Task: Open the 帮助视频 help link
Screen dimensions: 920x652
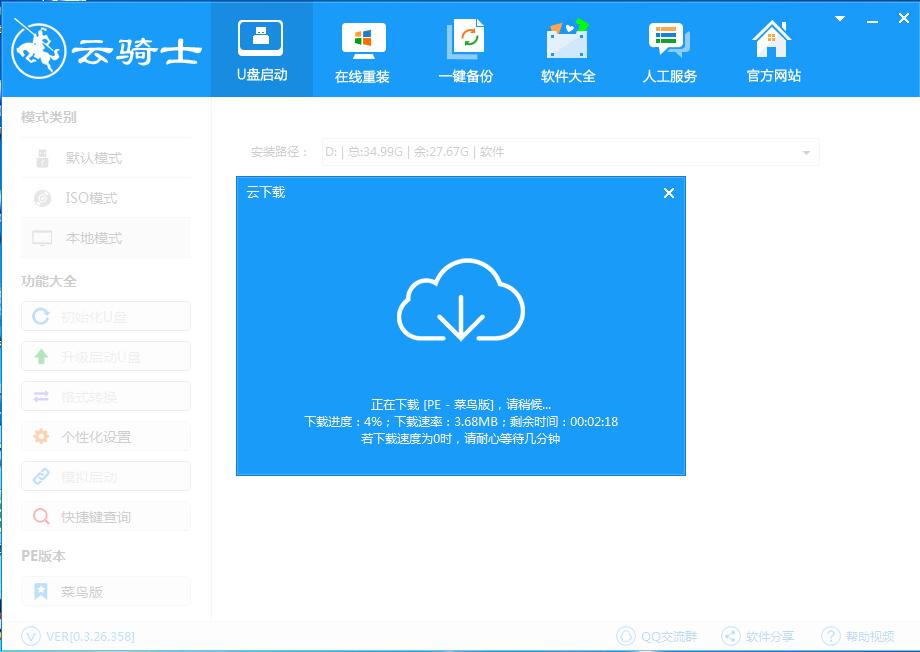Action: click(858, 636)
